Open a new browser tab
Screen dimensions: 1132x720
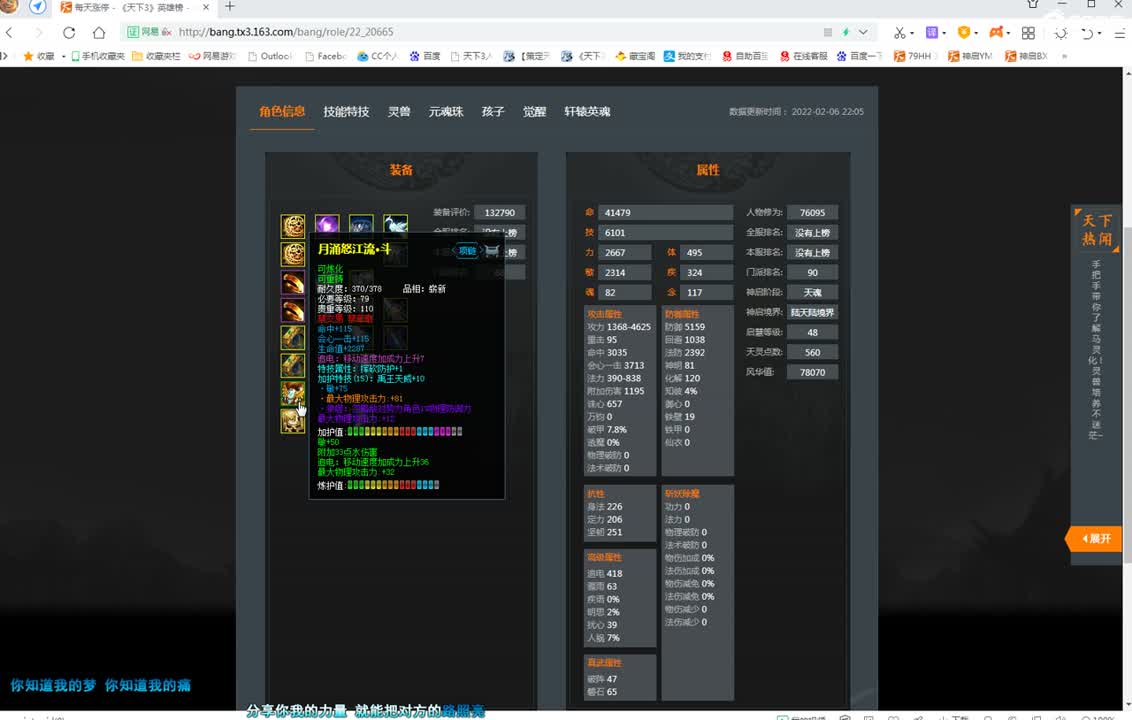(x=229, y=7)
